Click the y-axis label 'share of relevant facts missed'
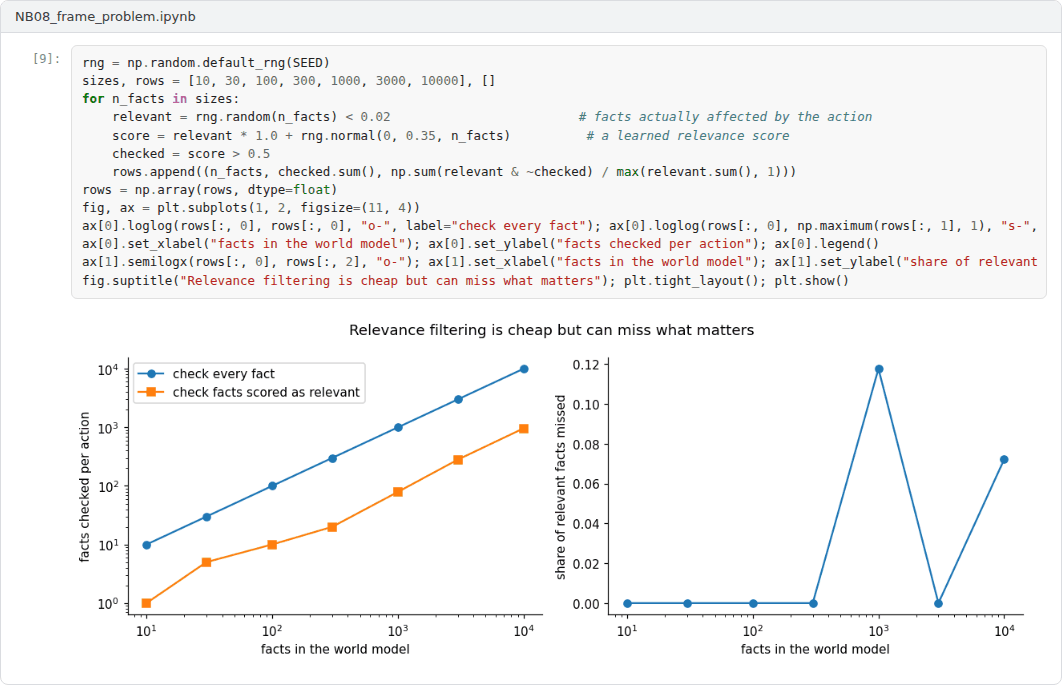 click(x=560, y=488)
